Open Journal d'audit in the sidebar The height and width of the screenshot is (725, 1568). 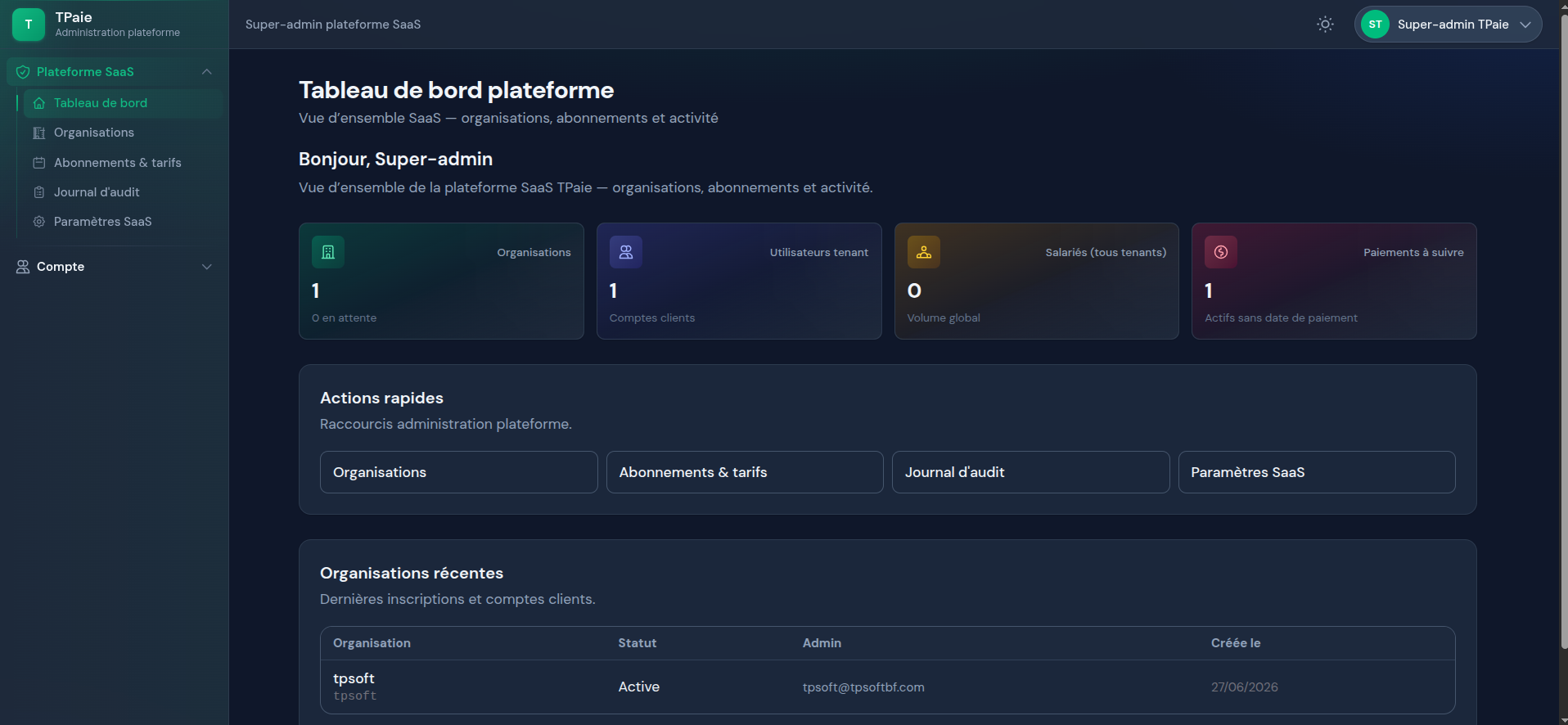[x=123, y=192]
